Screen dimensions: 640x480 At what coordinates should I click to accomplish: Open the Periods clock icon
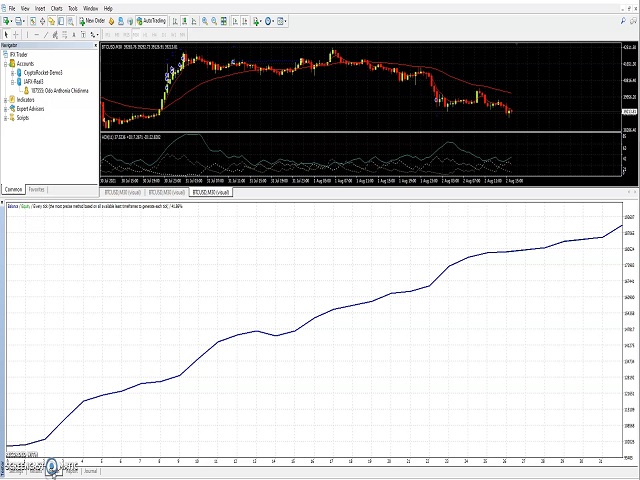click(x=268, y=21)
